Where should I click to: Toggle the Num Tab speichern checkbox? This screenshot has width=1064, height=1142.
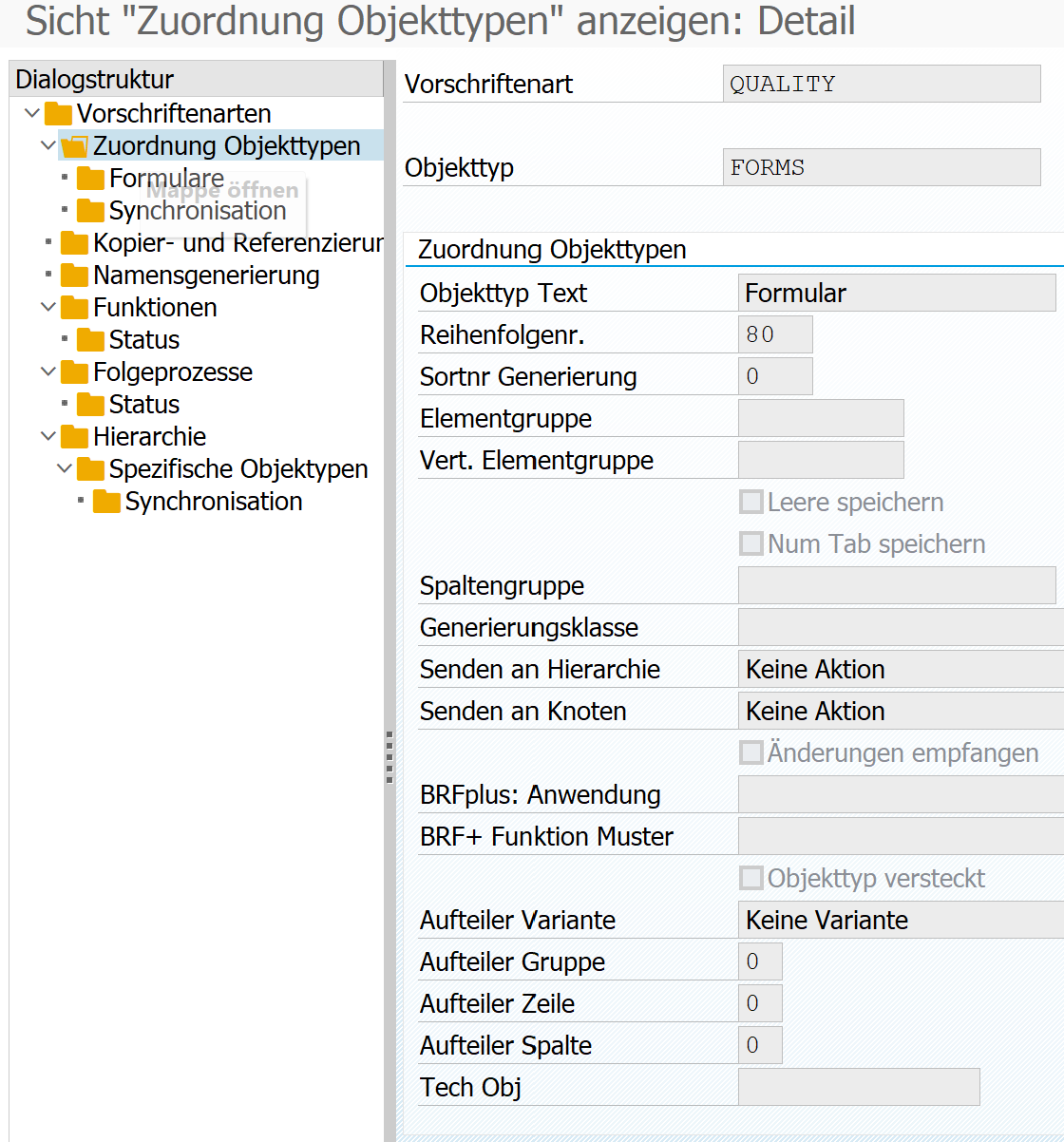(x=751, y=543)
